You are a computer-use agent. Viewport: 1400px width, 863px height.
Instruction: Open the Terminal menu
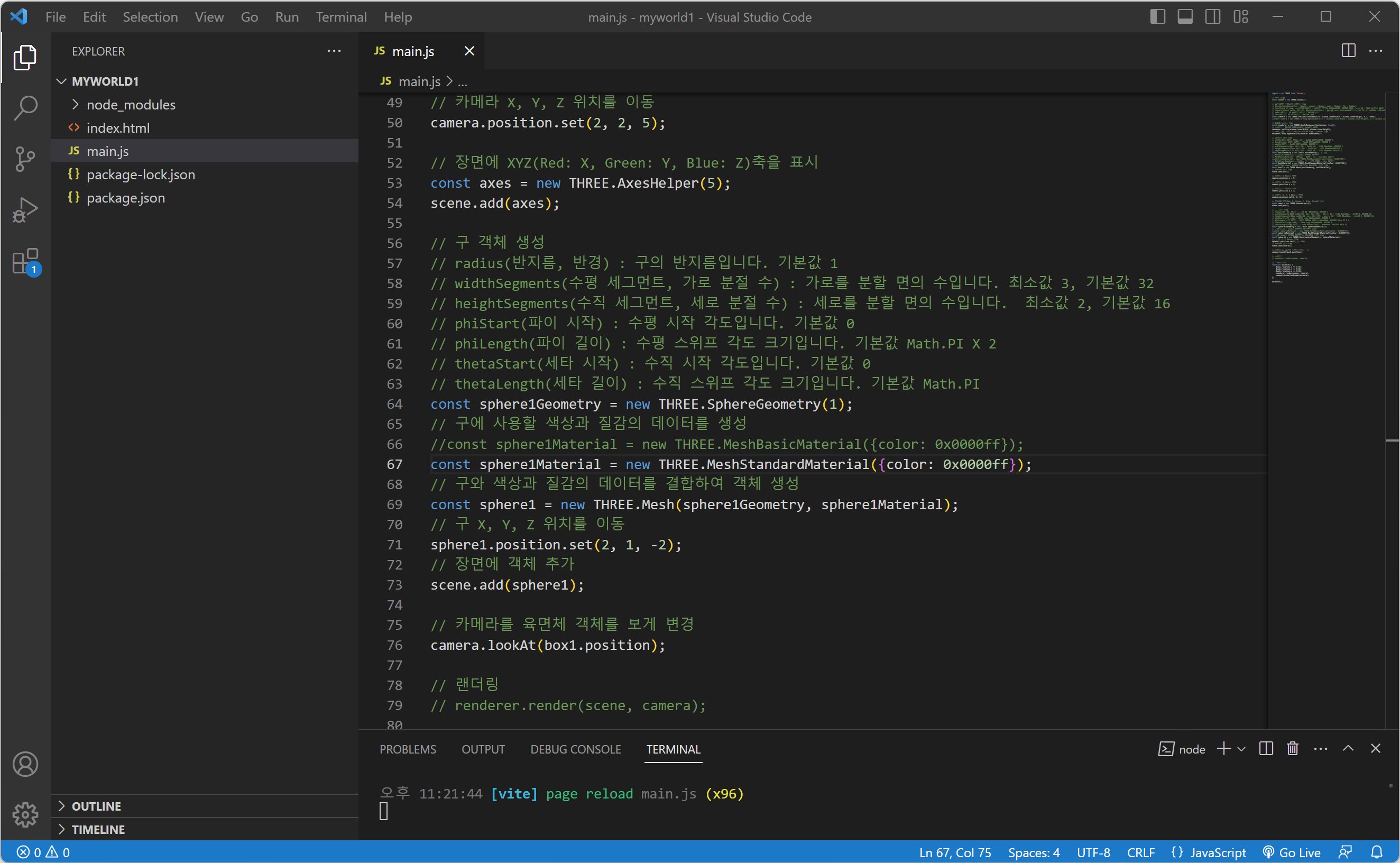click(340, 16)
